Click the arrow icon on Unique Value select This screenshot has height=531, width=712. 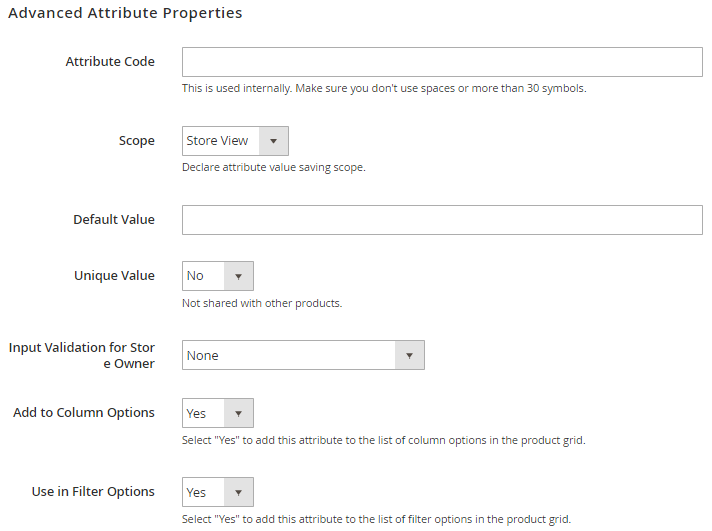pos(239,276)
